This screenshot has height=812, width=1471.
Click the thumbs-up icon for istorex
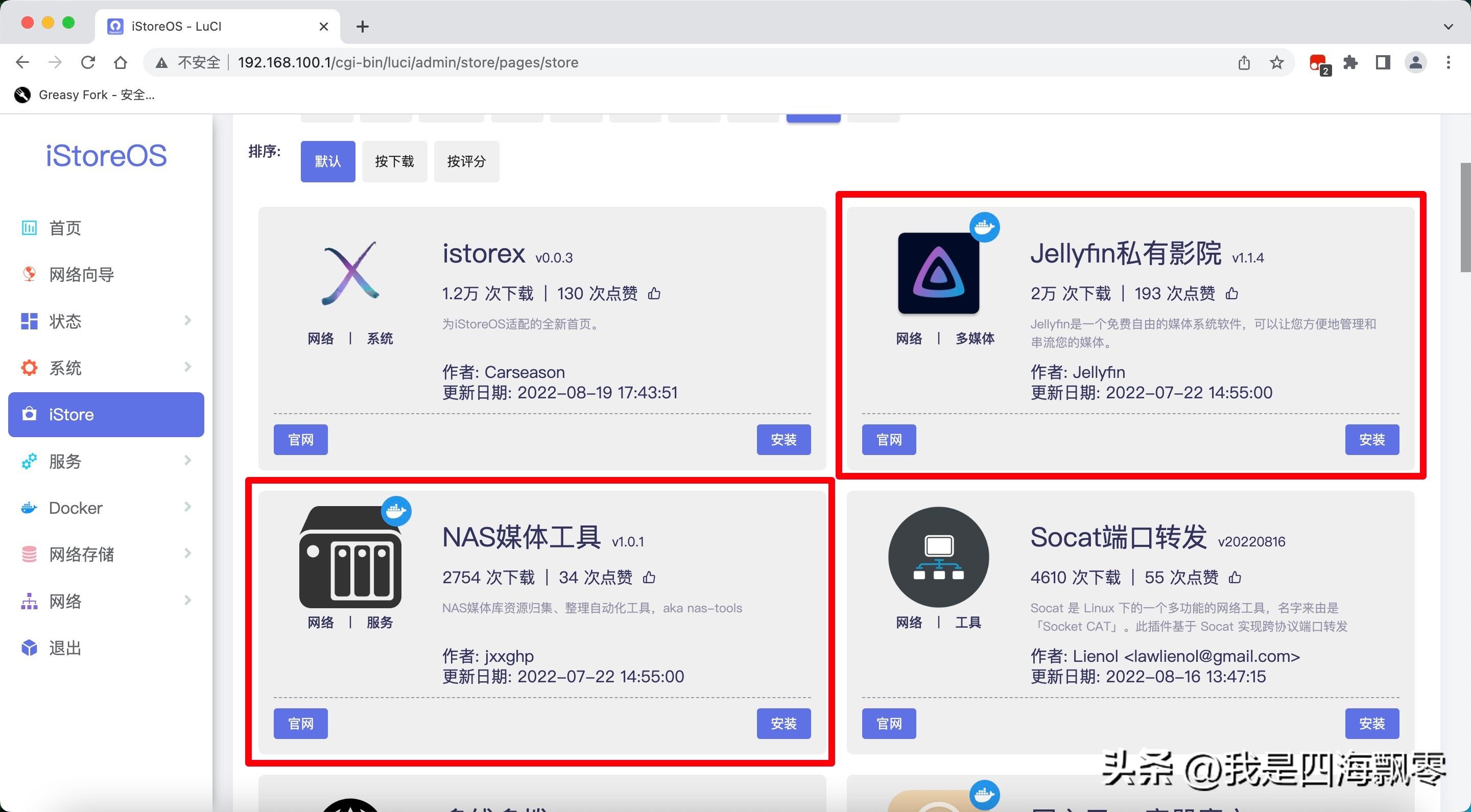pos(654,294)
